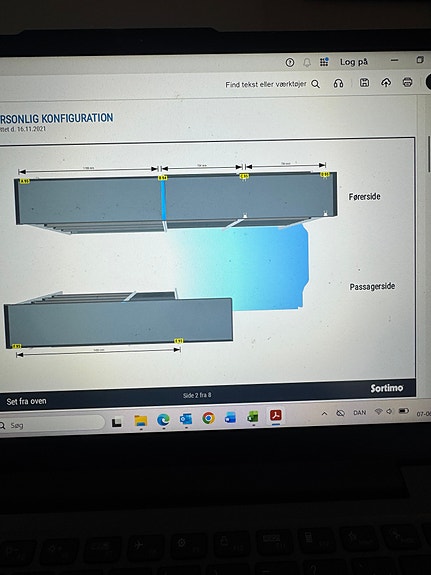
Task: Click the magnifier search icon
Action: [315, 84]
